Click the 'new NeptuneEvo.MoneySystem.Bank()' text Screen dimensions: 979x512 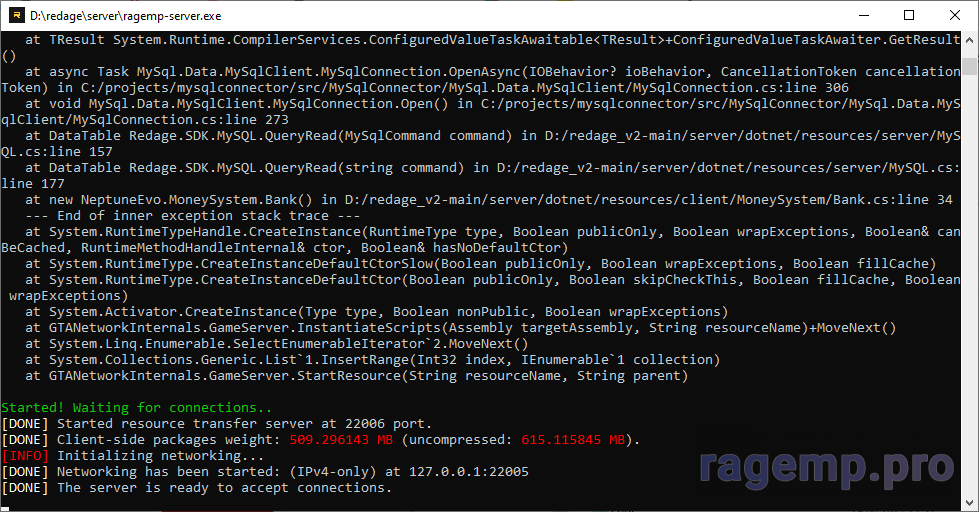click(x=180, y=200)
